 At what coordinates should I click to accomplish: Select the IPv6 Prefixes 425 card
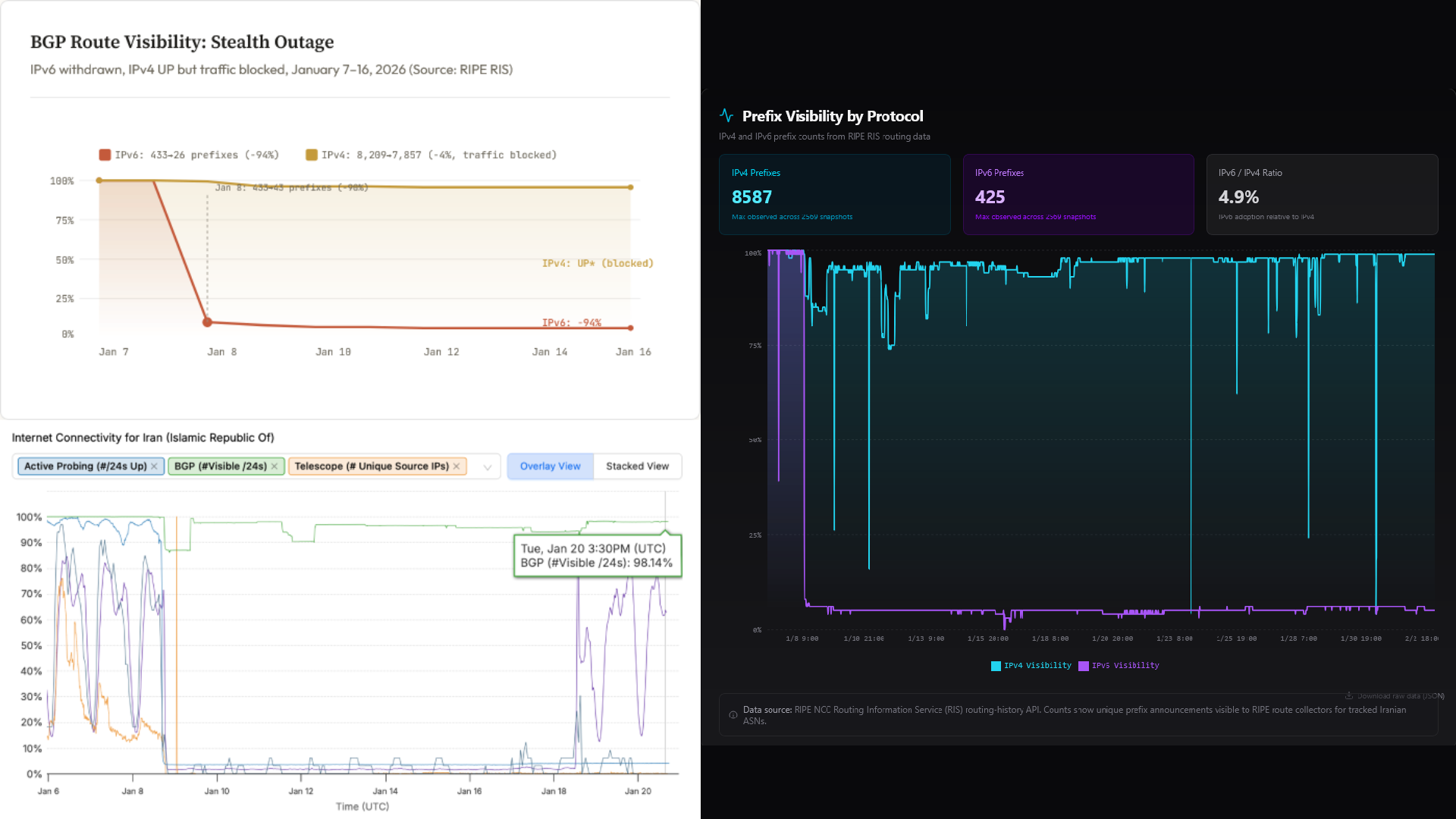tap(1078, 195)
